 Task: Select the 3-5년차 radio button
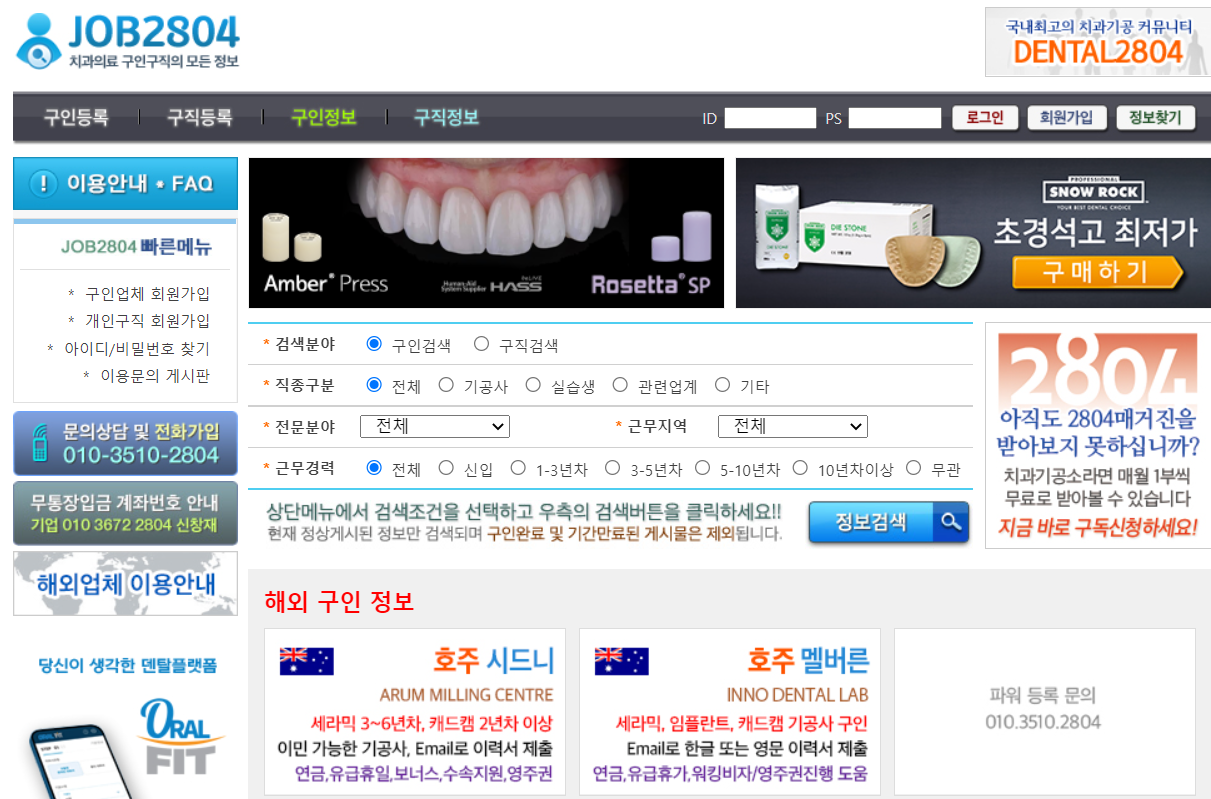point(613,467)
